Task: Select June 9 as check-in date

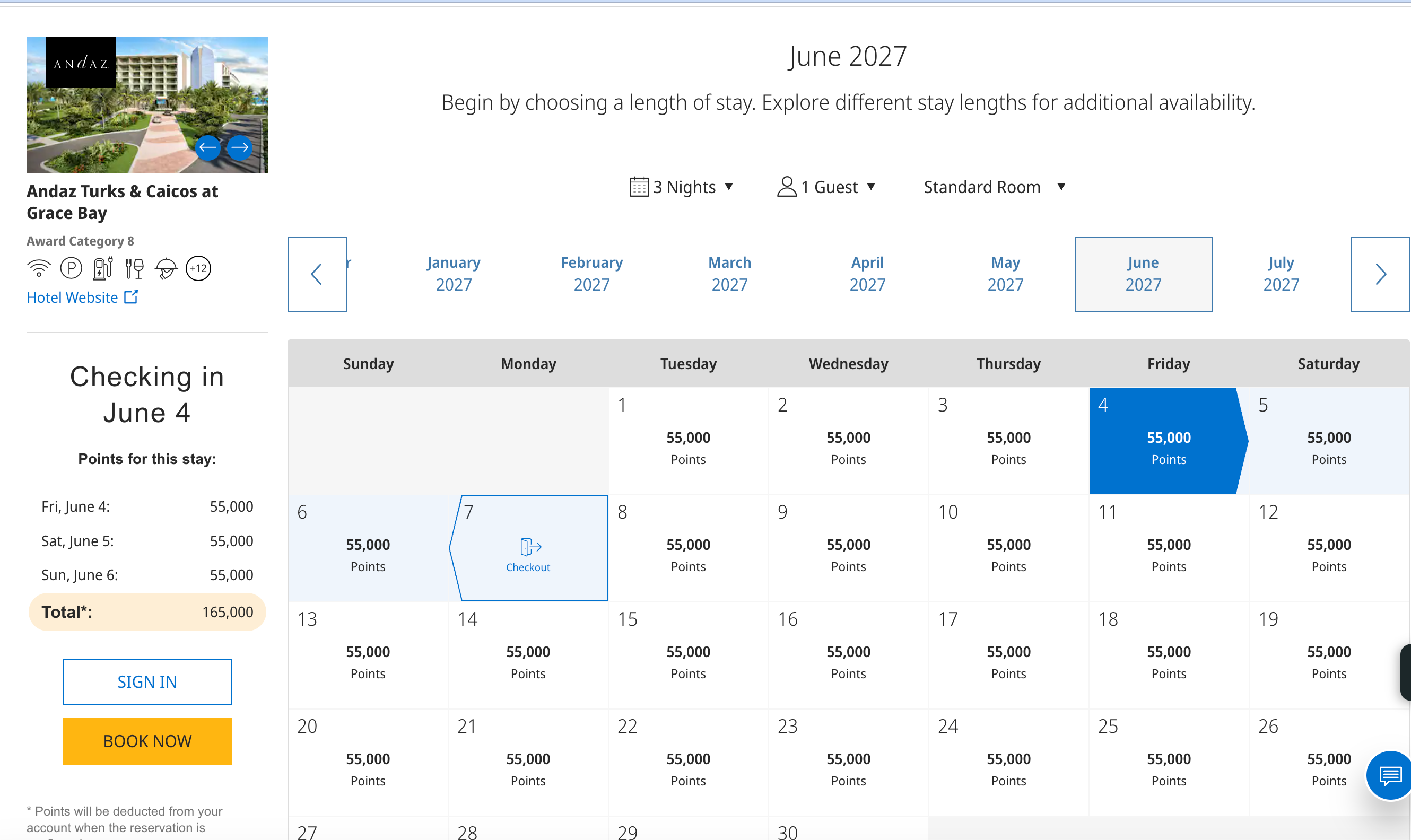Action: click(x=848, y=548)
